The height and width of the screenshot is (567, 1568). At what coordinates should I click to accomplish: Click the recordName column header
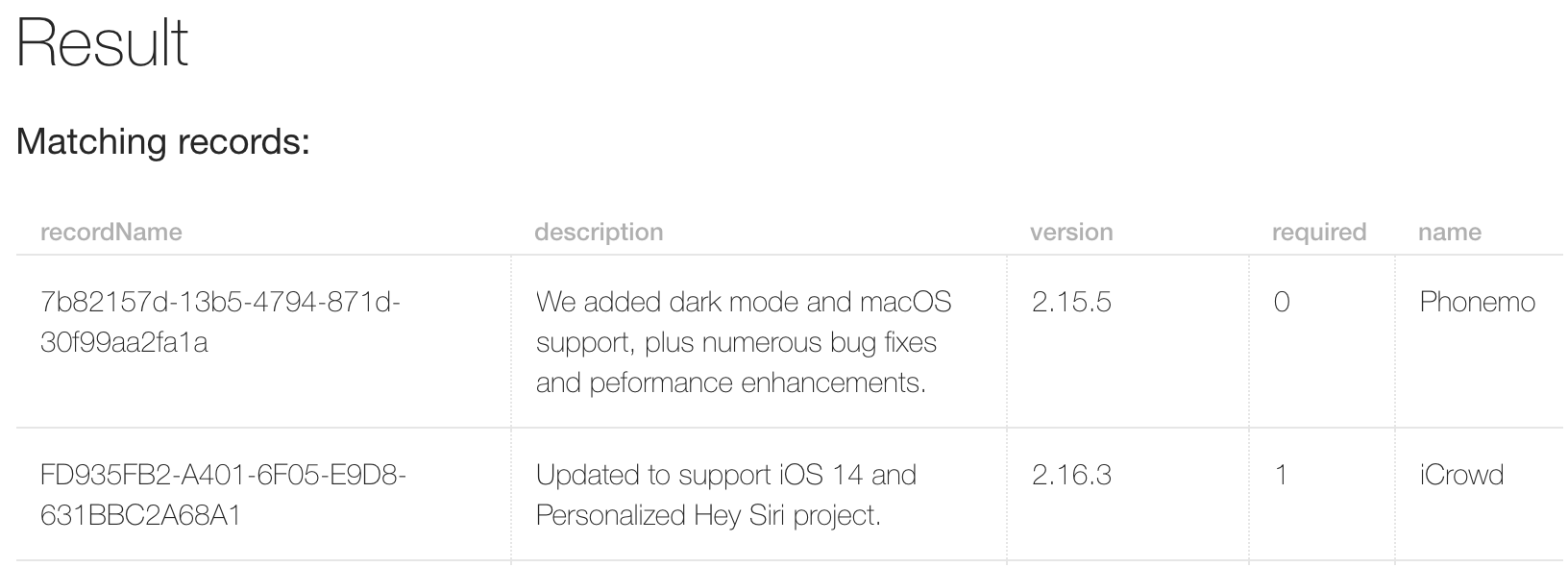(110, 232)
